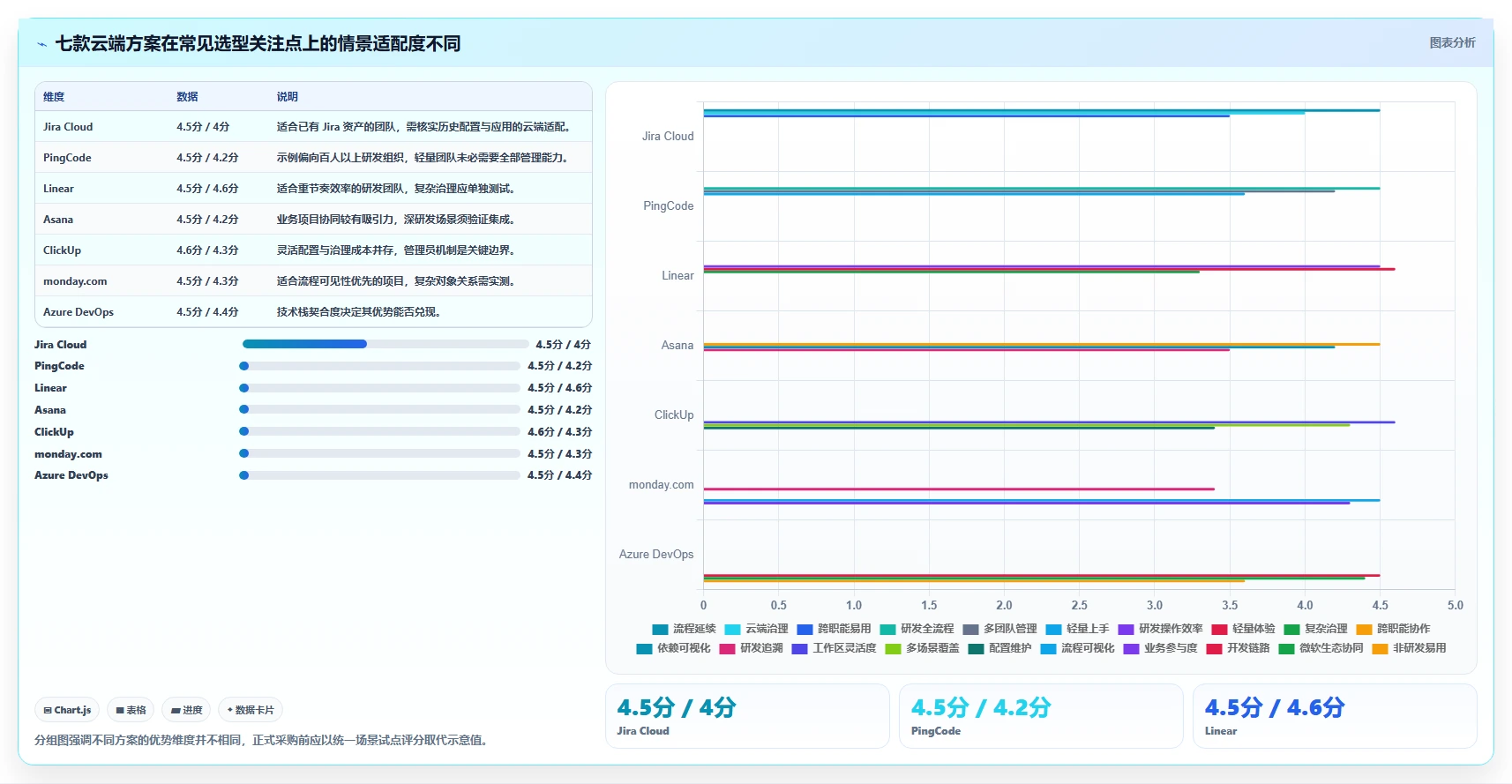Open the PingCode data card
1512x784 pixels.
[x=1041, y=716]
